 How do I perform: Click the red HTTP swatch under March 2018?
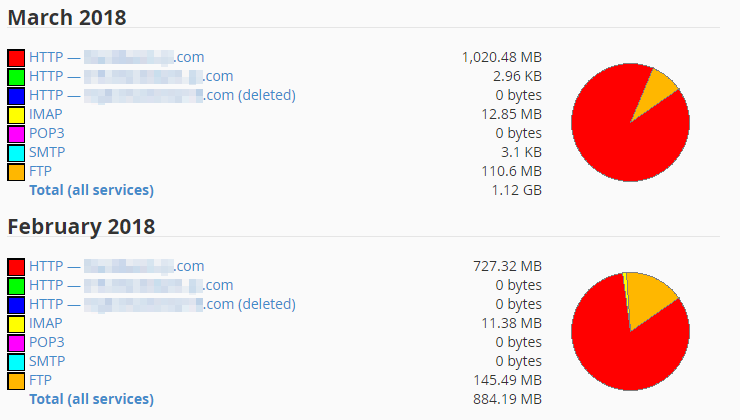[x=16, y=58]
